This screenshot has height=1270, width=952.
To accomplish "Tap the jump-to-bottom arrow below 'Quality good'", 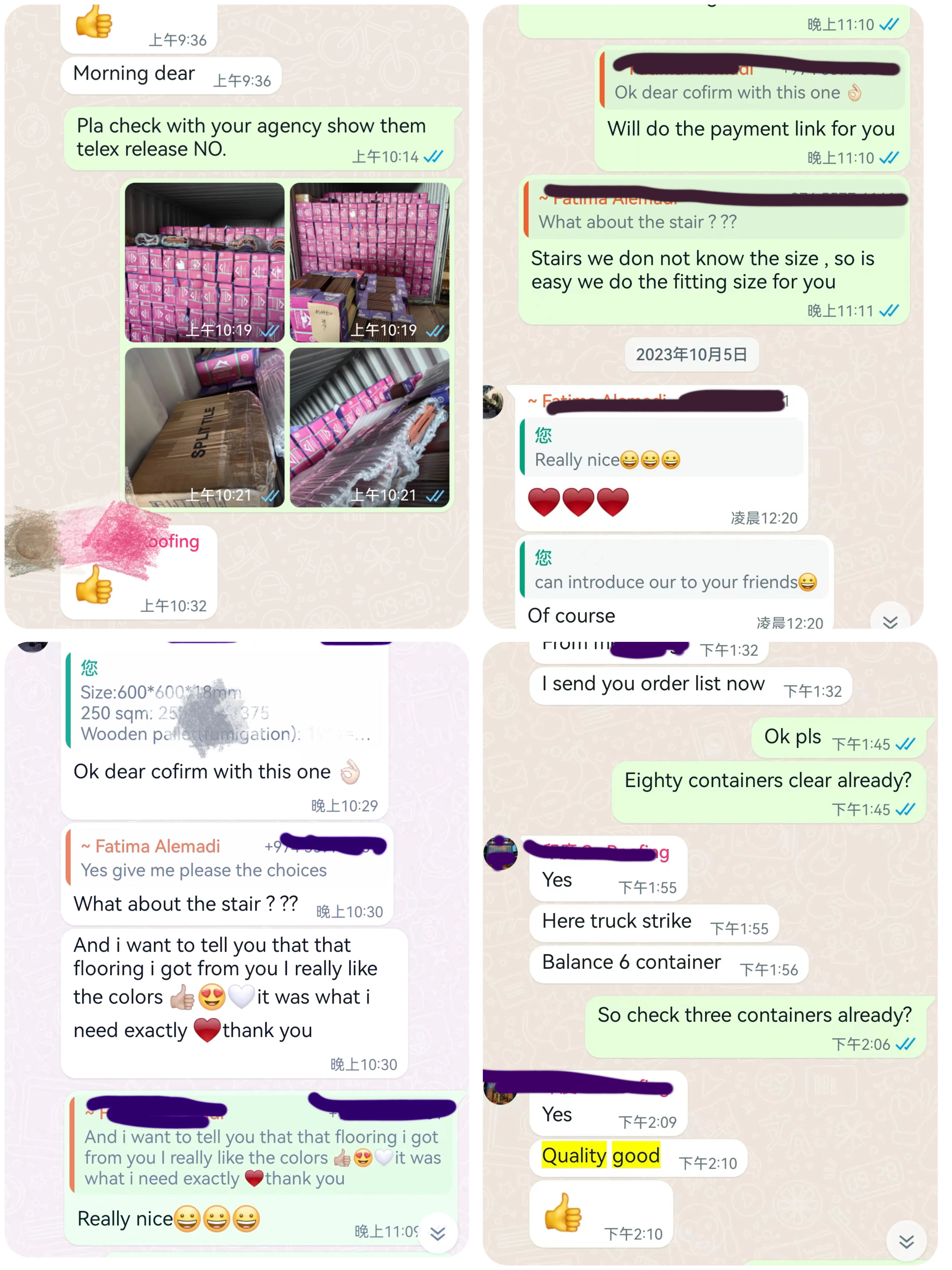I will click(x=906, y=1241).
